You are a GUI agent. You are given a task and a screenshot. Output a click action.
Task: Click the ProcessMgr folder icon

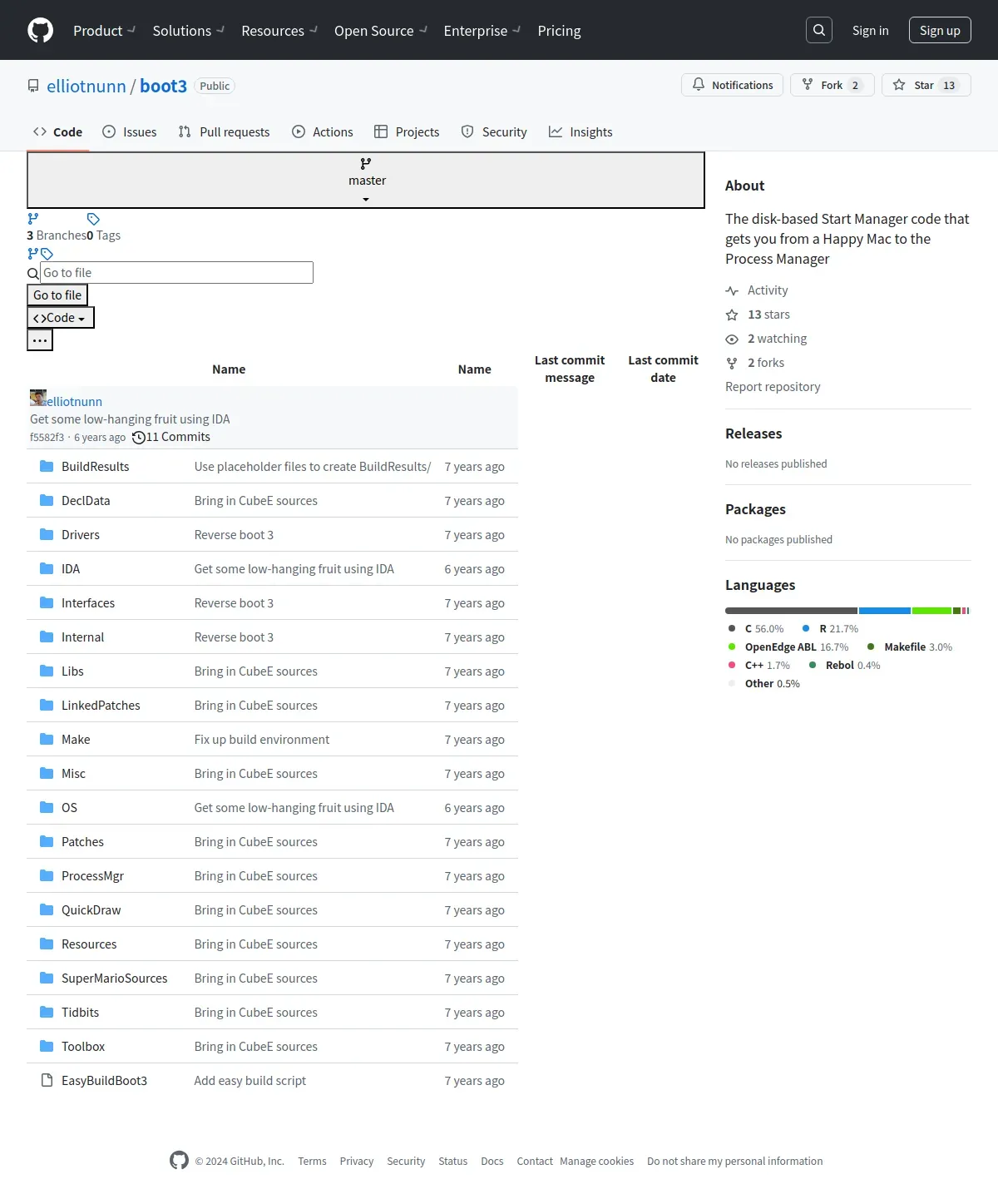point(47,875)
